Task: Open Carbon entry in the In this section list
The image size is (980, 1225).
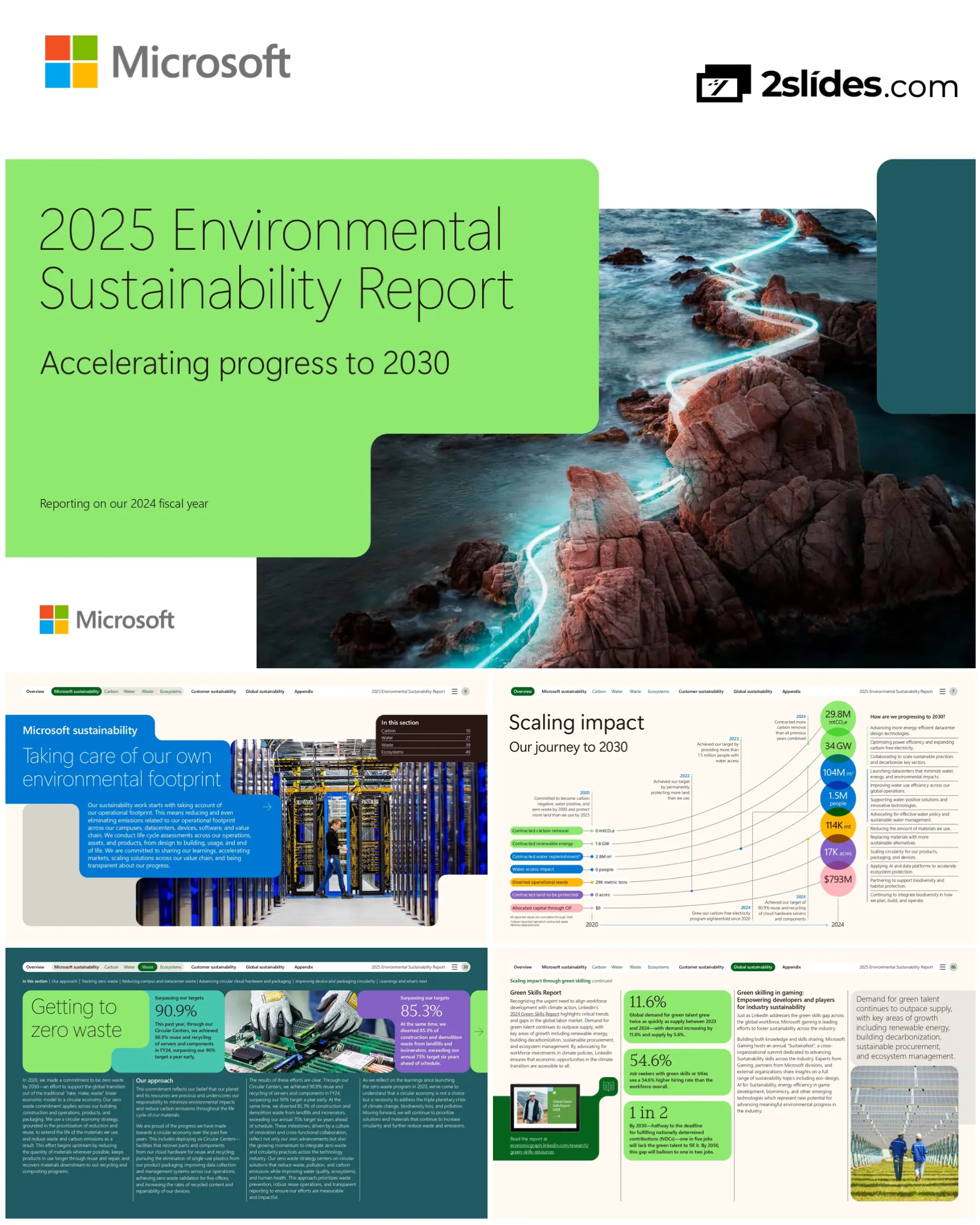Action: (x=426, y=732)
